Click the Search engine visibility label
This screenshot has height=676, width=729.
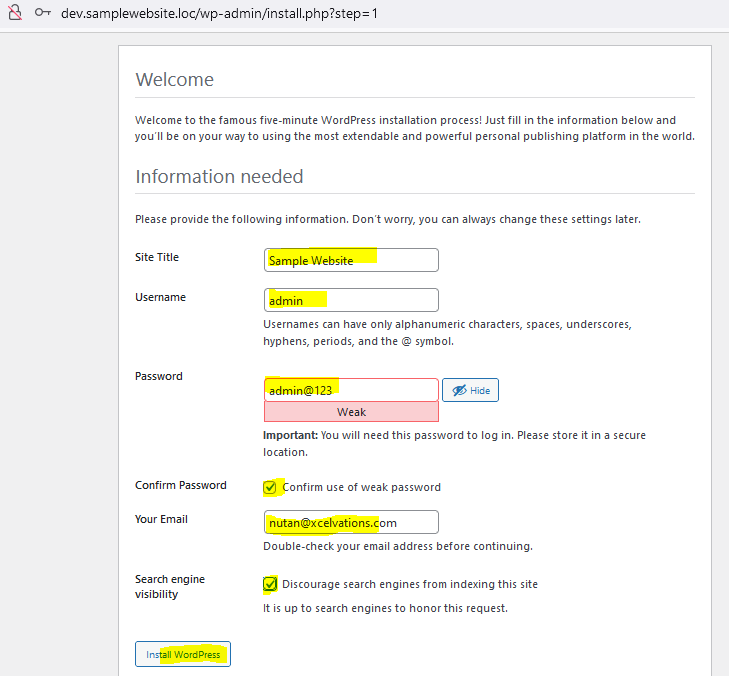coord(170,587)
